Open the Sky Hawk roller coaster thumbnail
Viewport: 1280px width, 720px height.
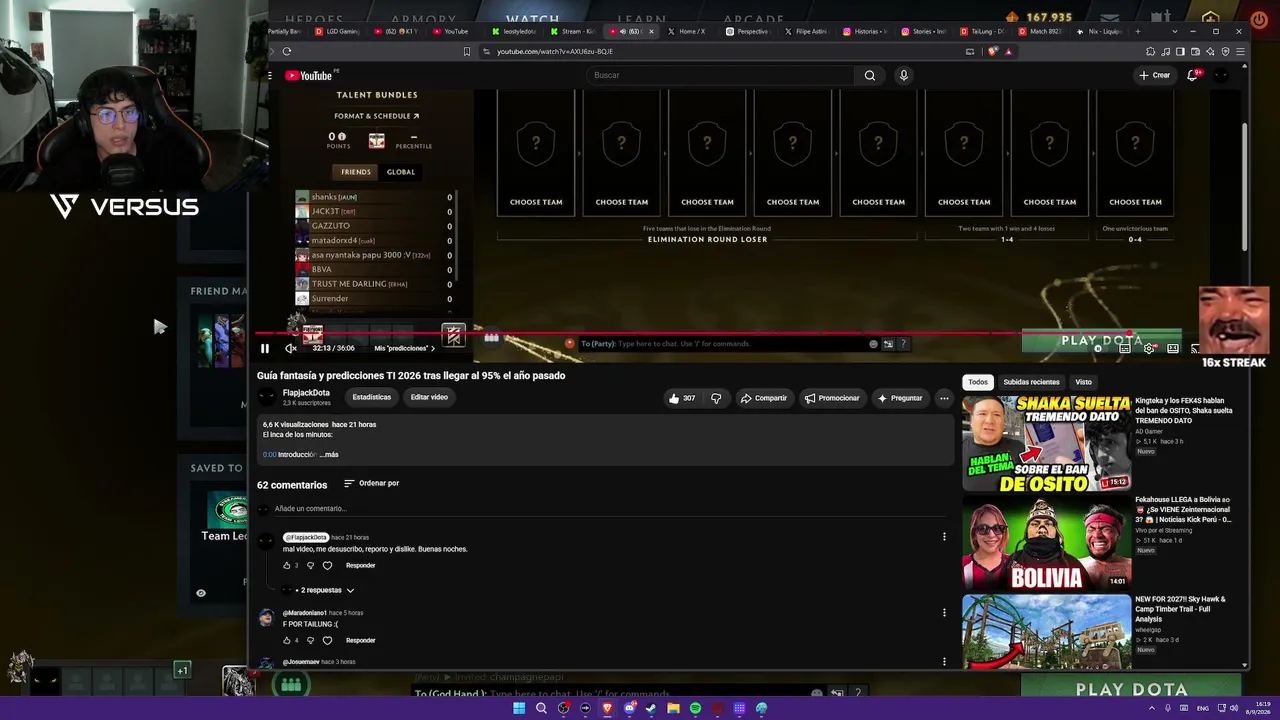1046,632
